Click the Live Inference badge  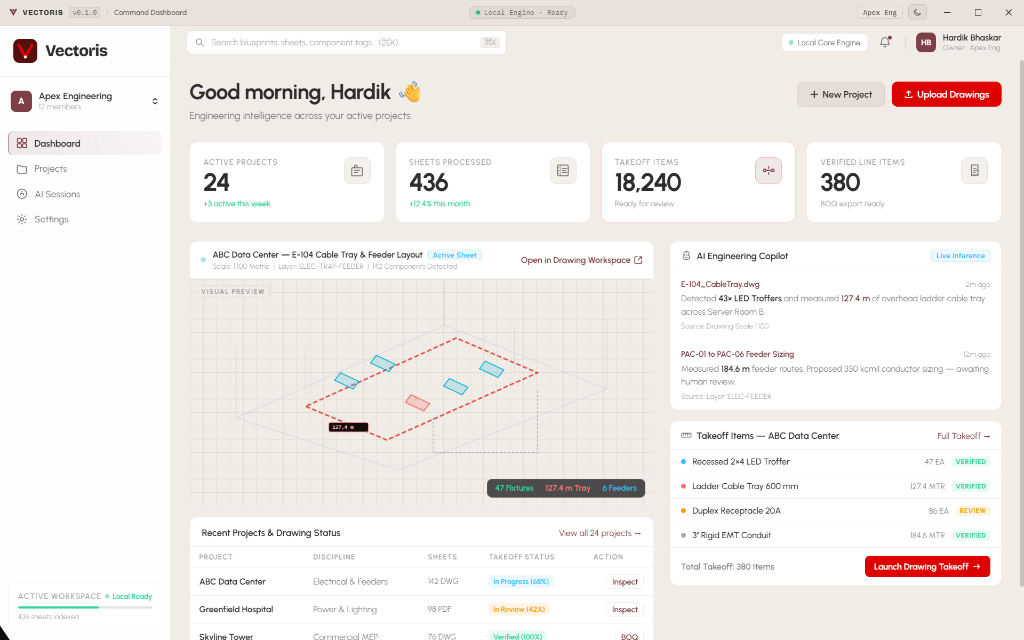[x=960, y=256]
